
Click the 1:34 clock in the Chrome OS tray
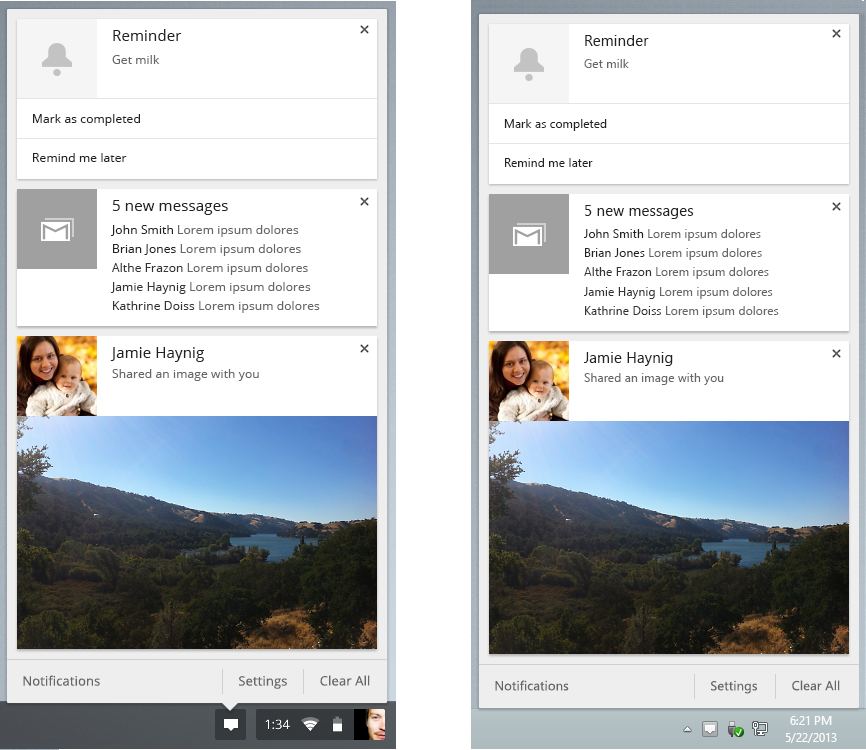tap(277, 725)
